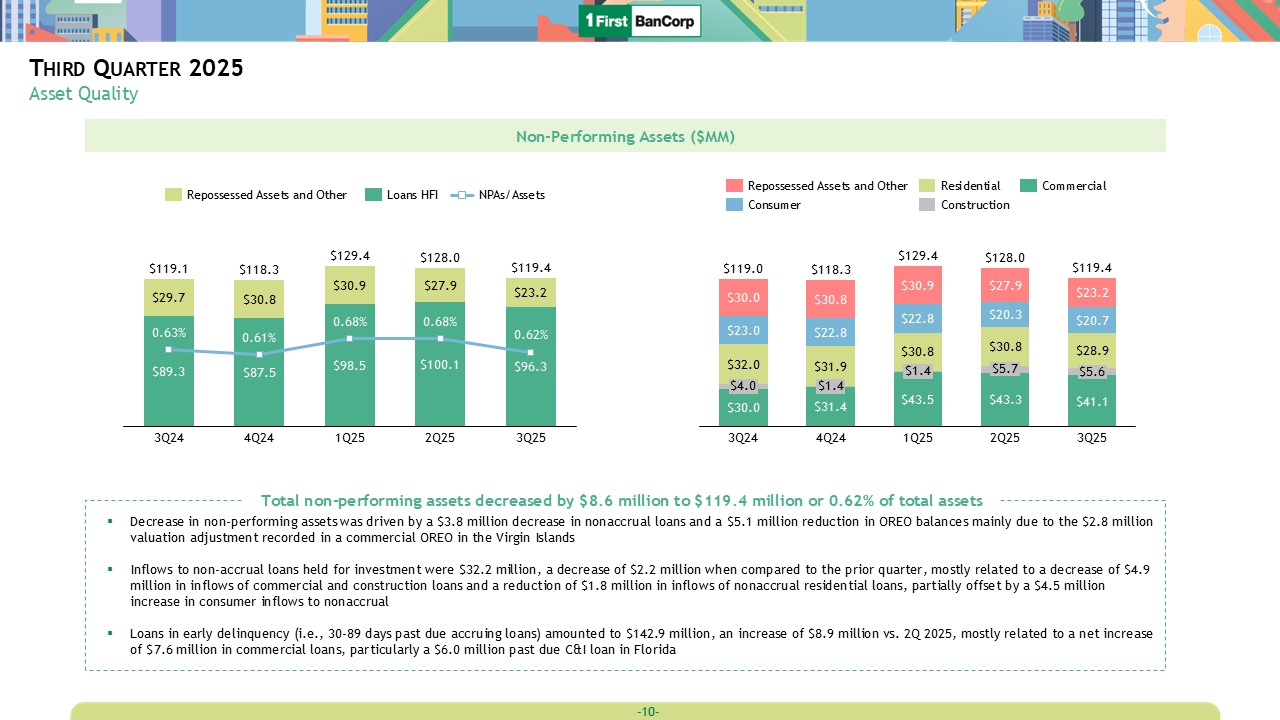Click the $43.5 Commercial bar segment

coord(918,400)
